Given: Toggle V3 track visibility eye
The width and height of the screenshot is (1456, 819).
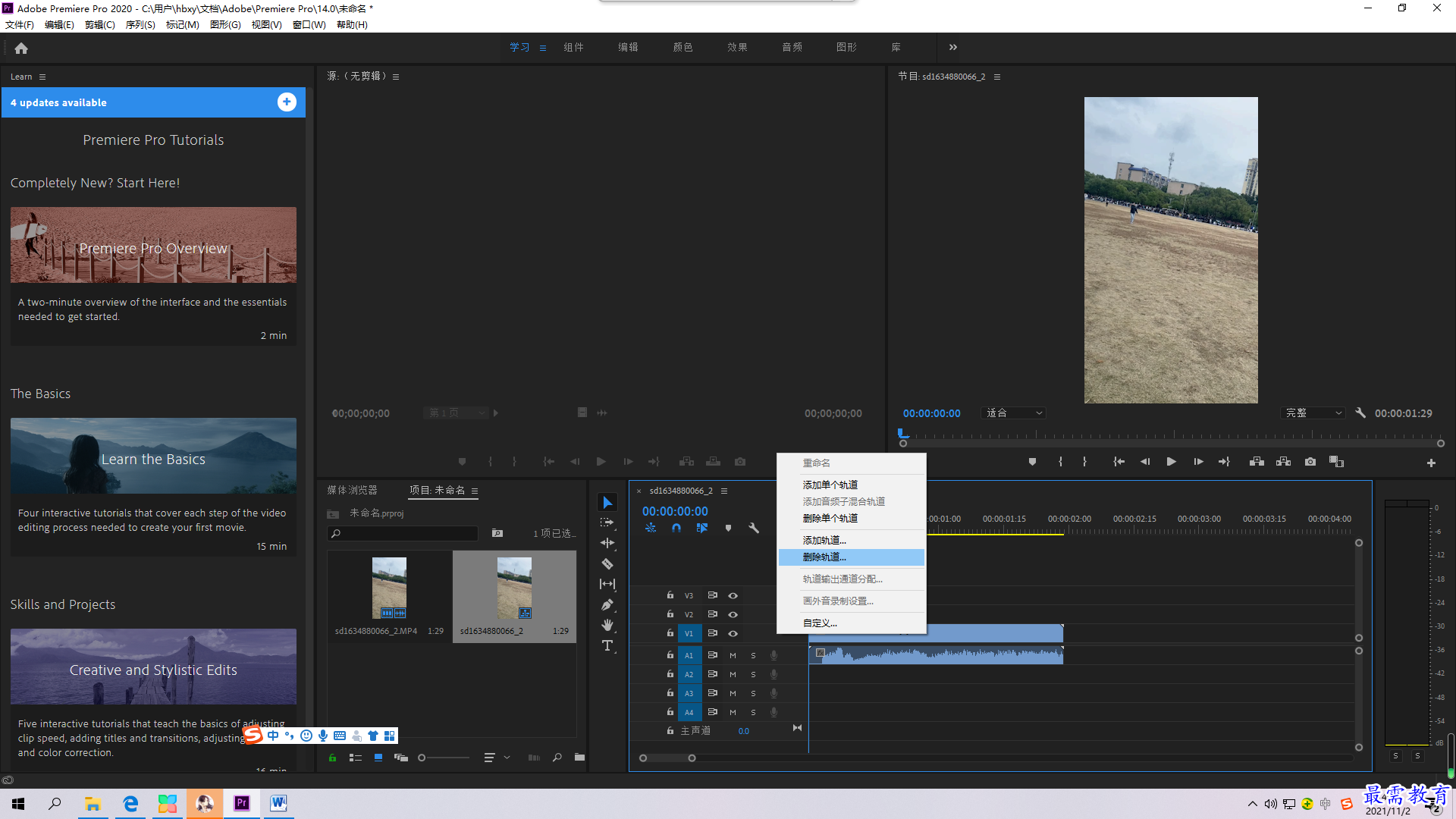Looking at the screenshot, I should pos(733,595).
